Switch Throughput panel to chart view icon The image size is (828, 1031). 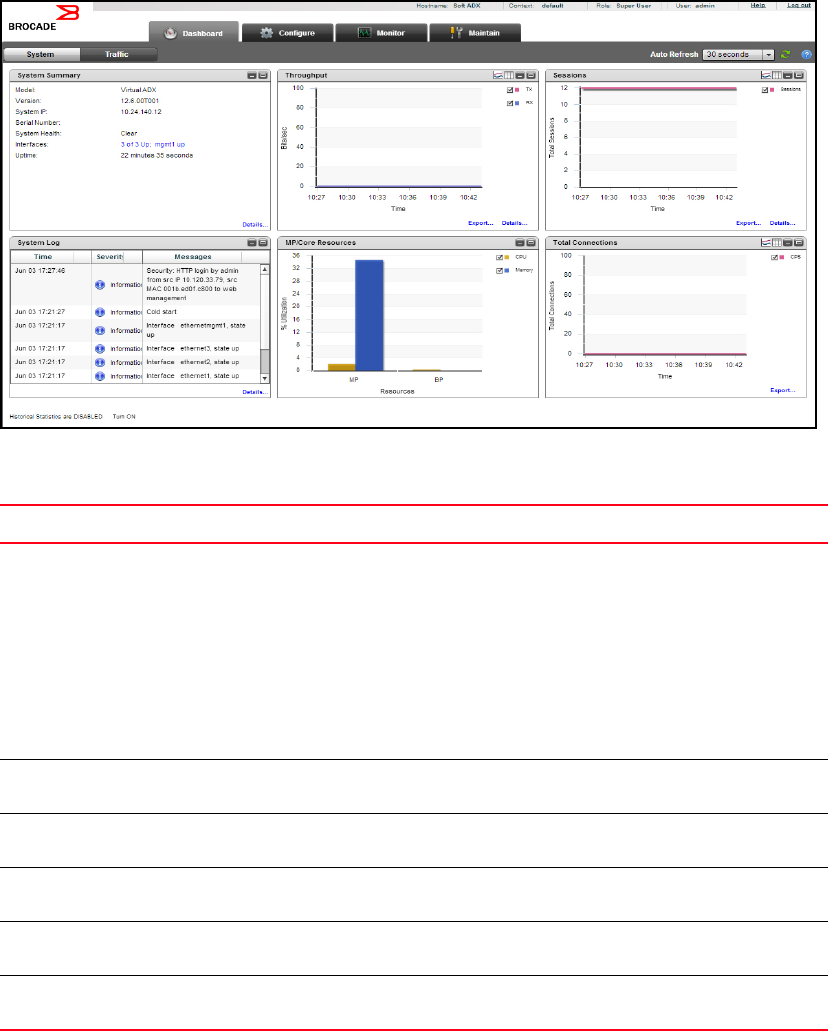click(x=498, y=75)
